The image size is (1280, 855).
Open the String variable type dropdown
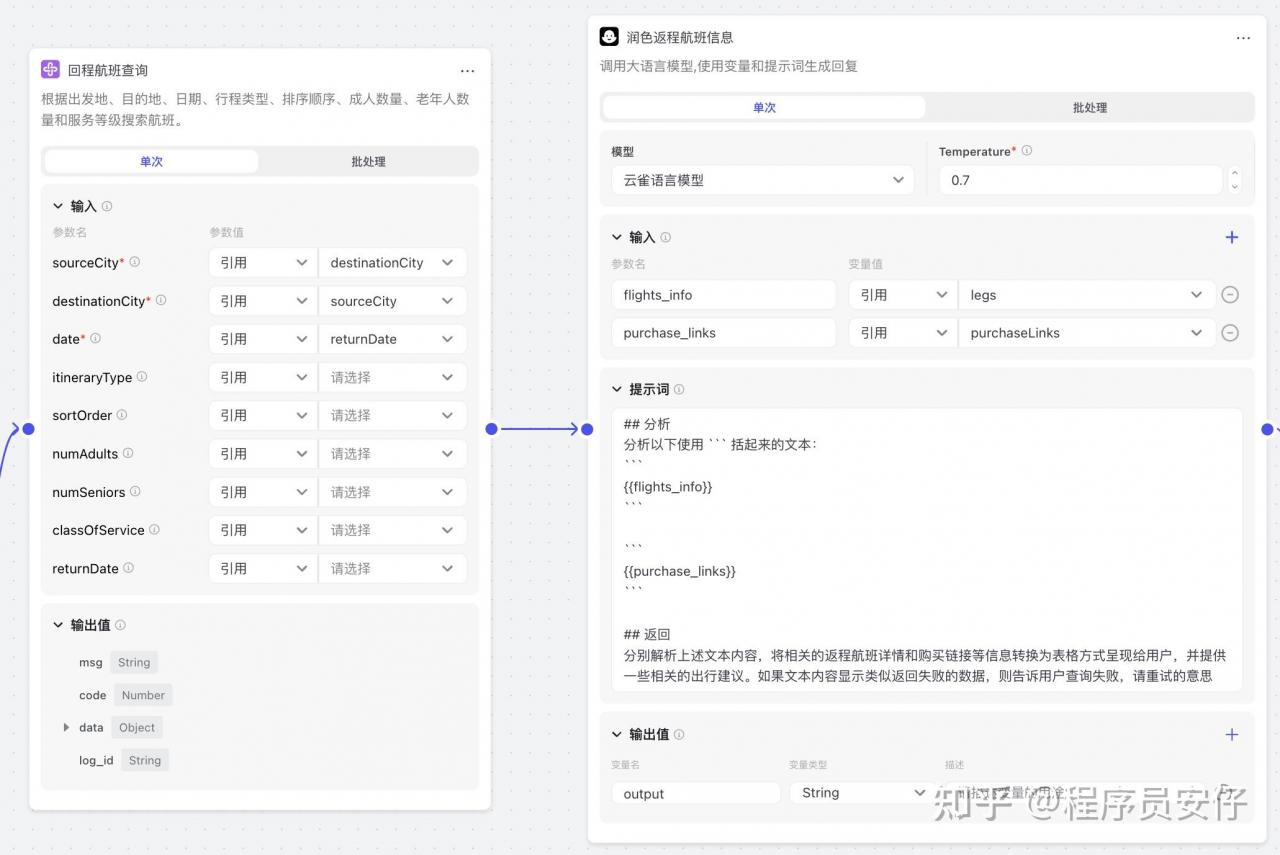(x=862, y=793)
